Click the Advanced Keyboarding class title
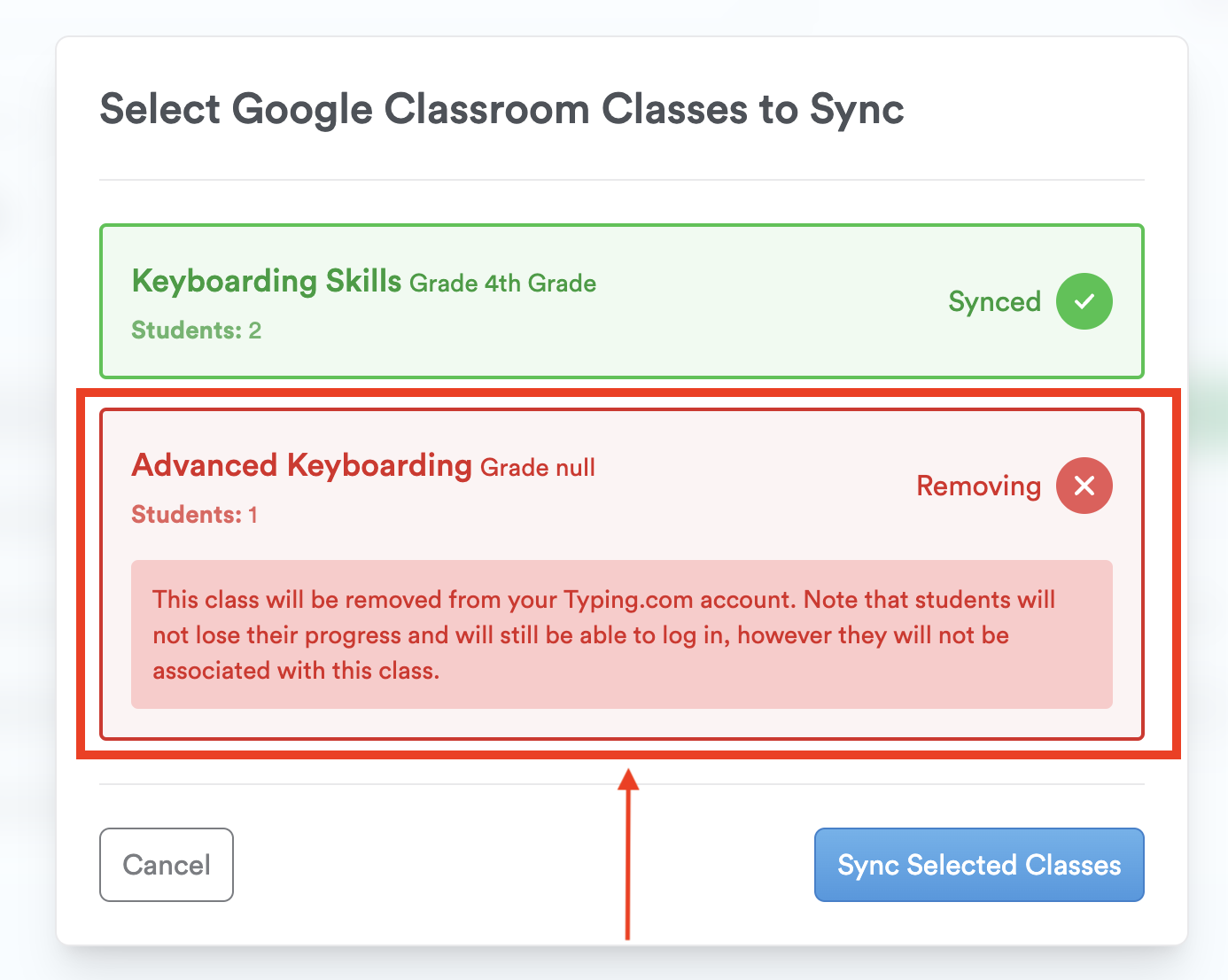The height and width of the screenshot is (980, 1228). click(301, 465)
